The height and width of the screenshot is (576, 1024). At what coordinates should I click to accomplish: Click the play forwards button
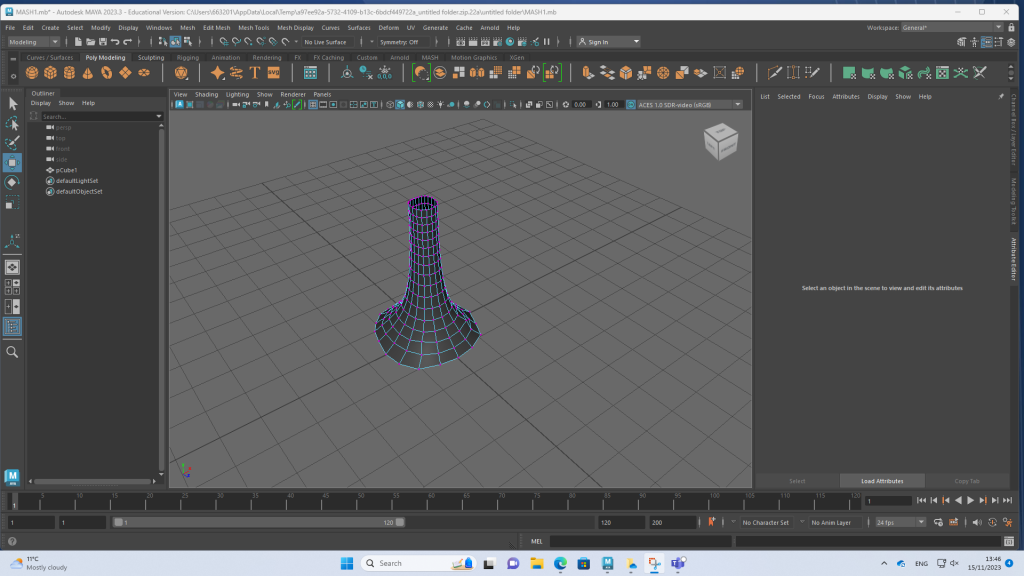970,500
